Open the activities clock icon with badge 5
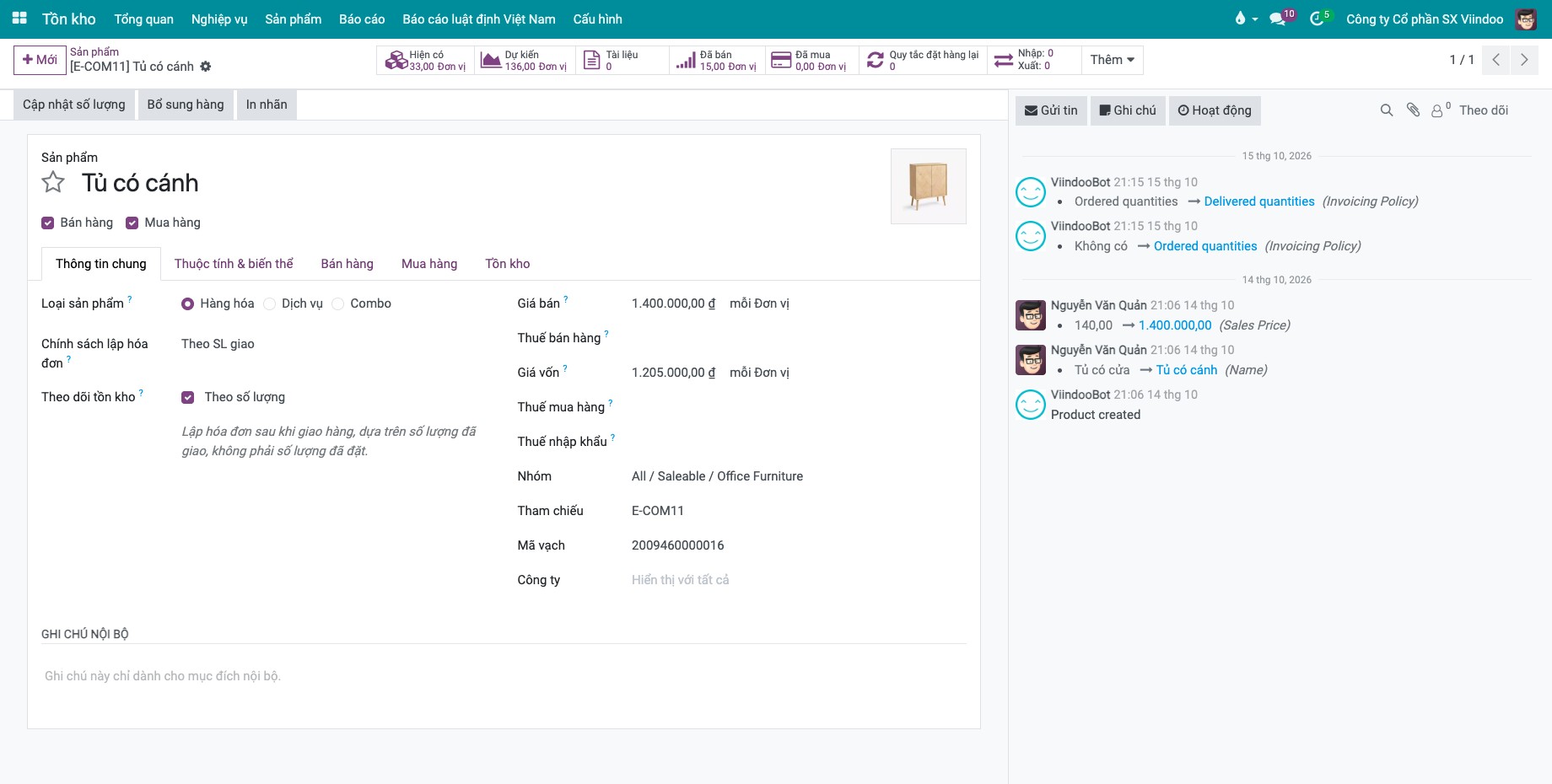Image resolution: width=1552 pixels, height=784 pixels. click(x=1319, y=19)
